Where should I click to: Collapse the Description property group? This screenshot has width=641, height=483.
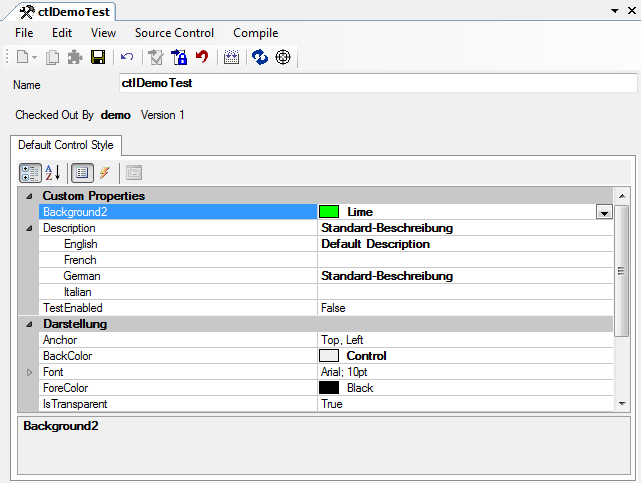(28, 228)
